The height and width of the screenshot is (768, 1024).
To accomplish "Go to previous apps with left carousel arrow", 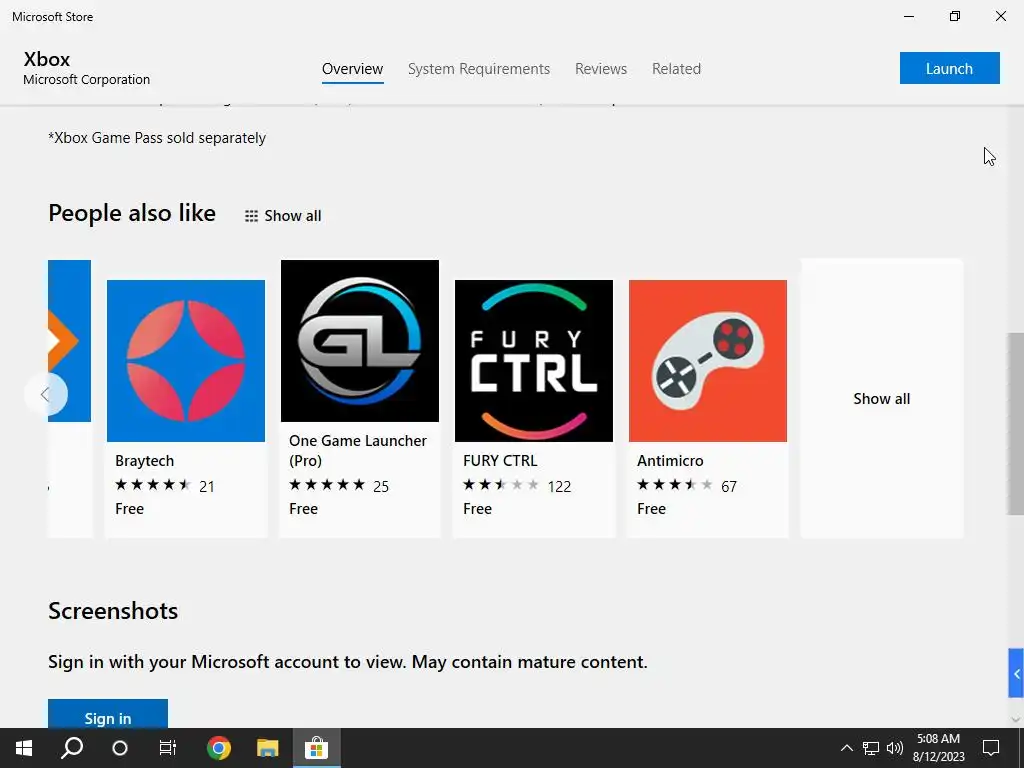I will click(45, 394).
